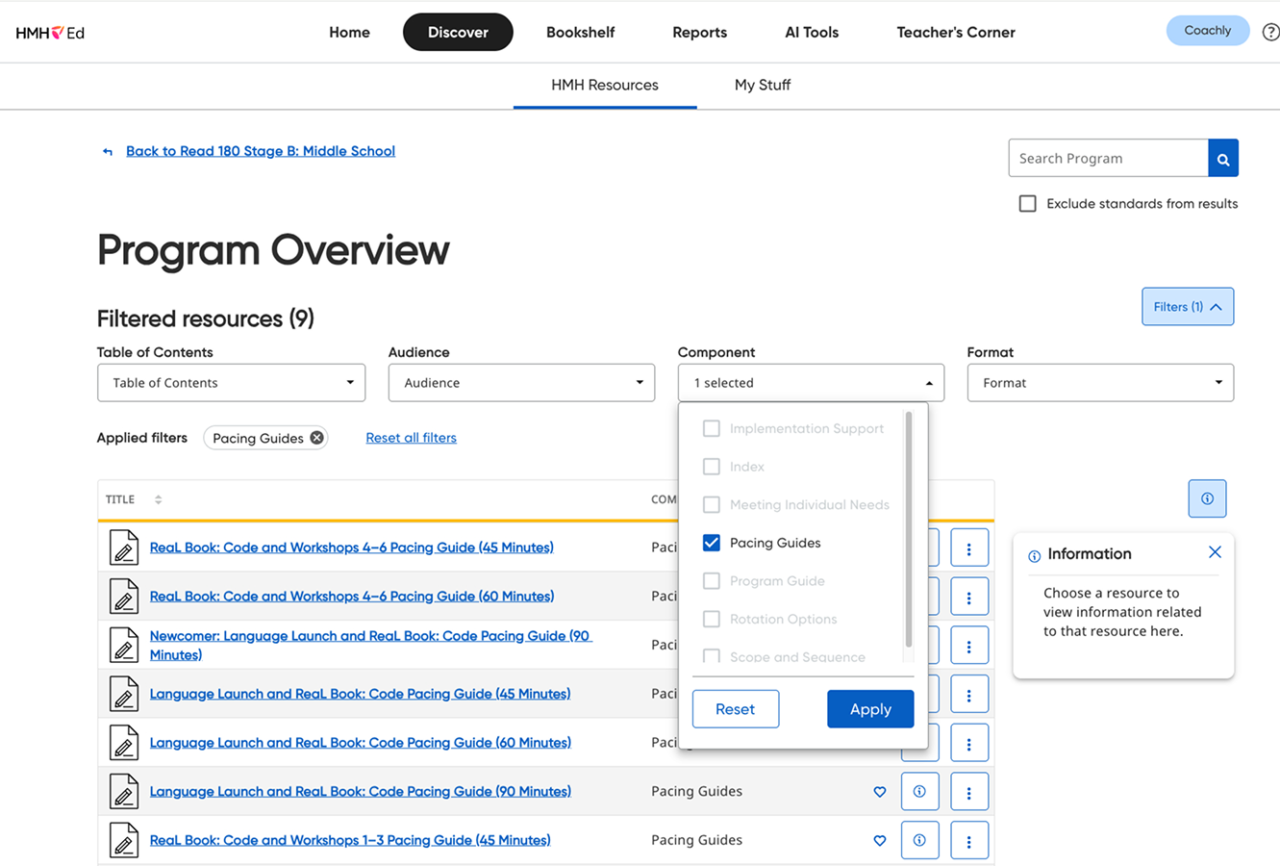Click document icon for Code and Workshops 4–6 (45 Minutes)

124,547
